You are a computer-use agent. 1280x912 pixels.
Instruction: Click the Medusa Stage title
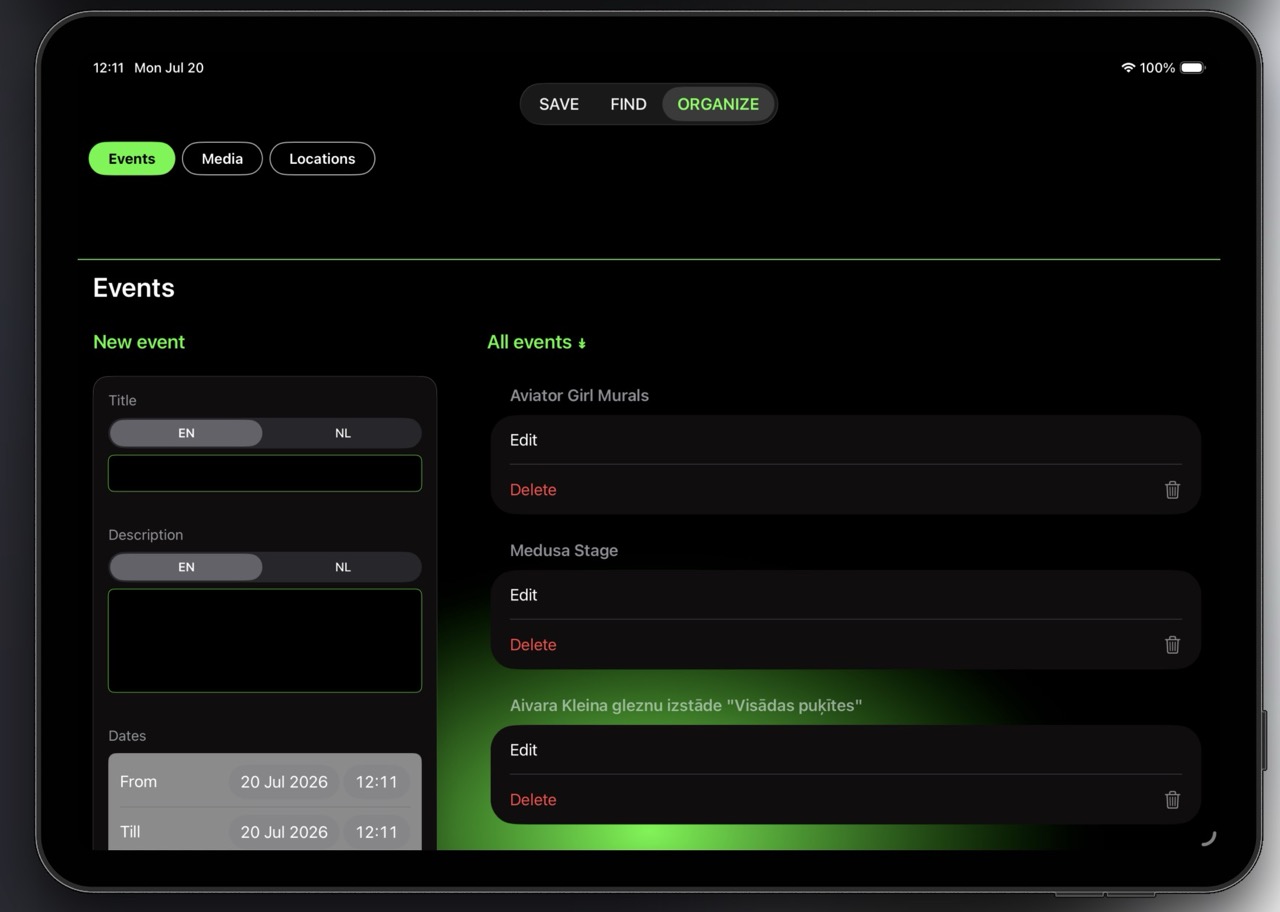[x=564, y=550]
